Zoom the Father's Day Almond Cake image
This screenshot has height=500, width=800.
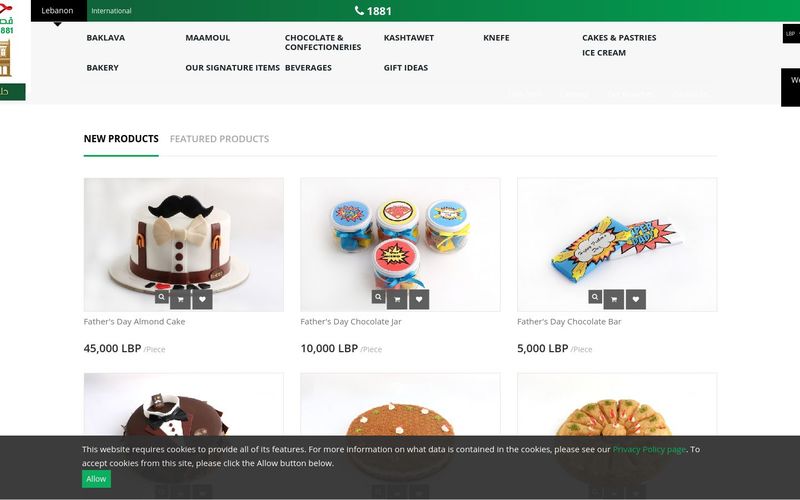click(161, 297)
